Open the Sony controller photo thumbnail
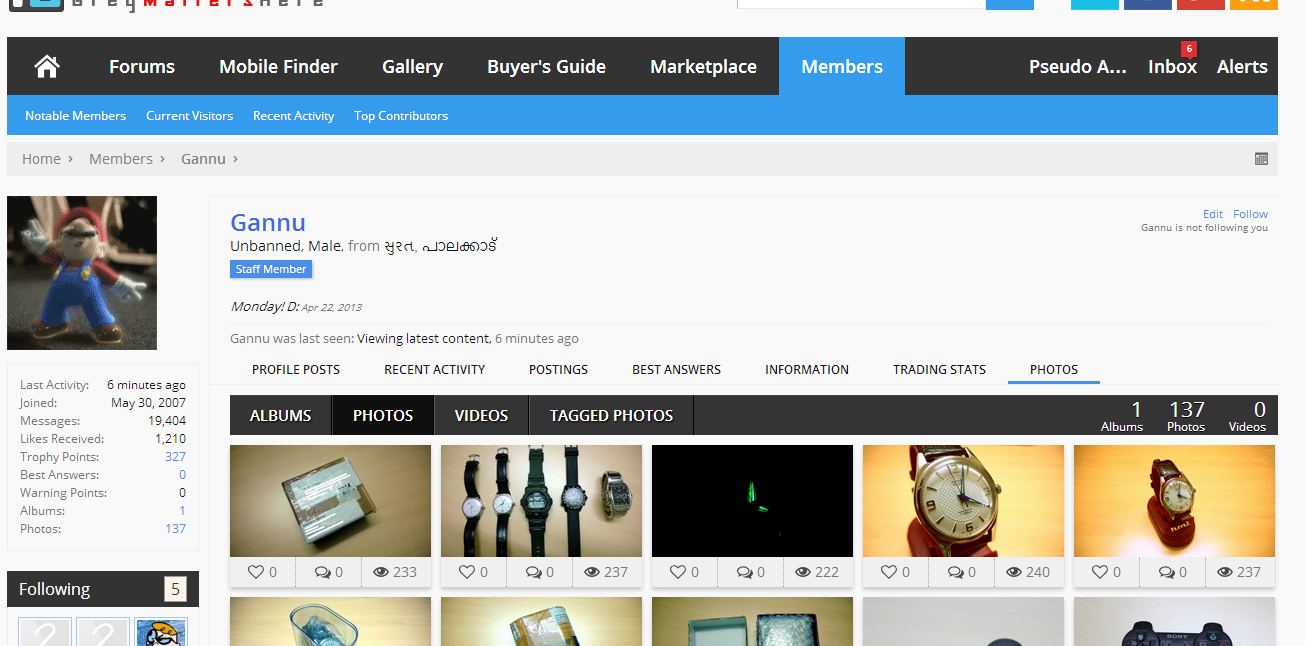 coord(1174,621)
